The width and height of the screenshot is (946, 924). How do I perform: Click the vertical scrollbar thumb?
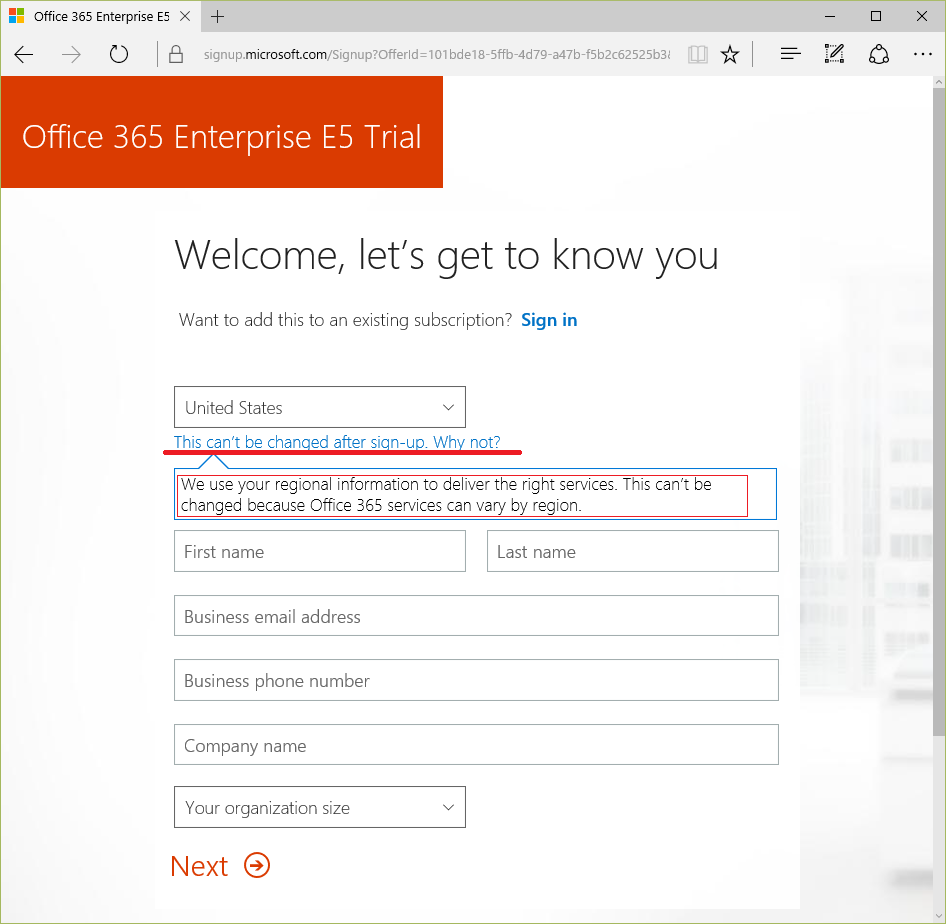coord(939,411)
